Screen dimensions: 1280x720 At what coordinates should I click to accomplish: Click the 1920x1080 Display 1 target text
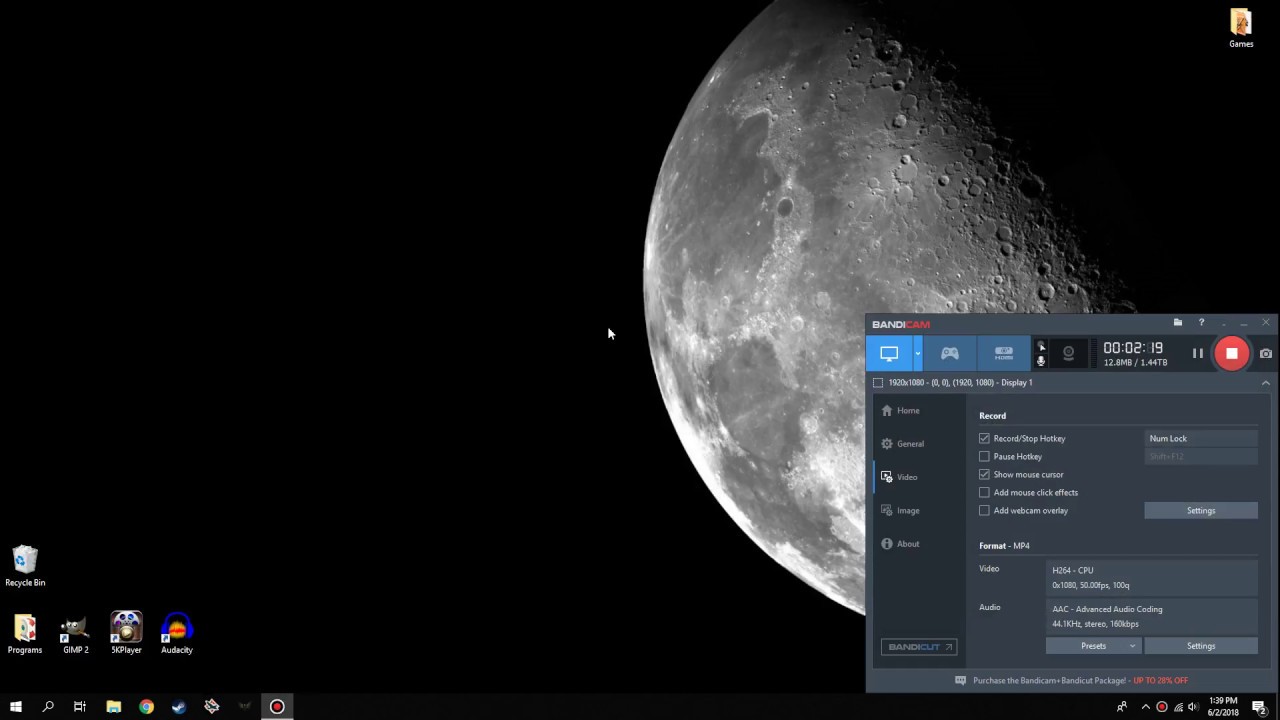coord(960,383)
